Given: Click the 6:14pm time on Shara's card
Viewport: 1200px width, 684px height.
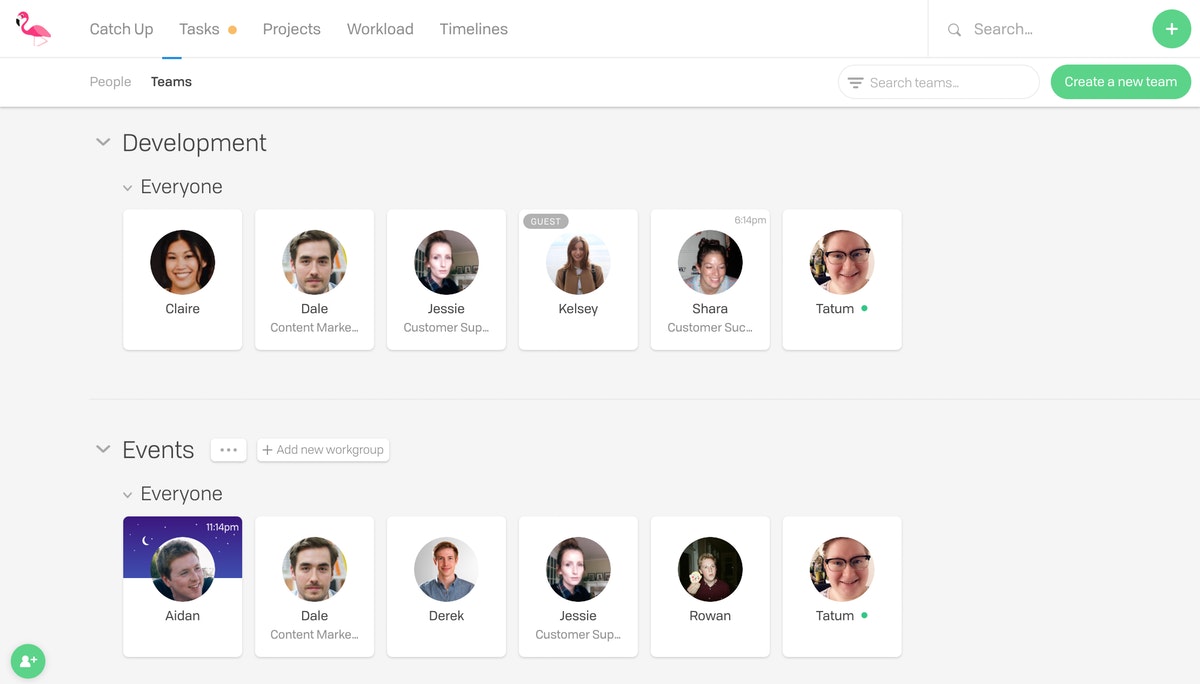Looking at the screenshot, I should (x=750, y=220).
